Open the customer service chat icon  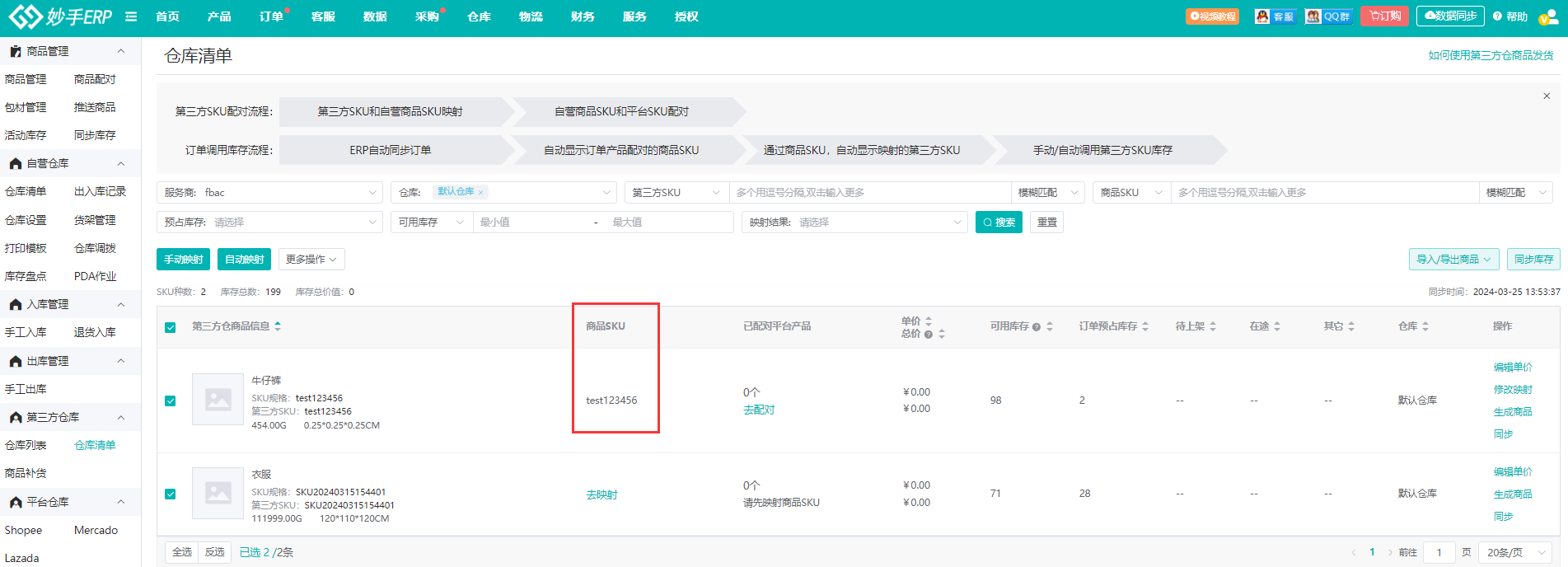(1274, 16)
